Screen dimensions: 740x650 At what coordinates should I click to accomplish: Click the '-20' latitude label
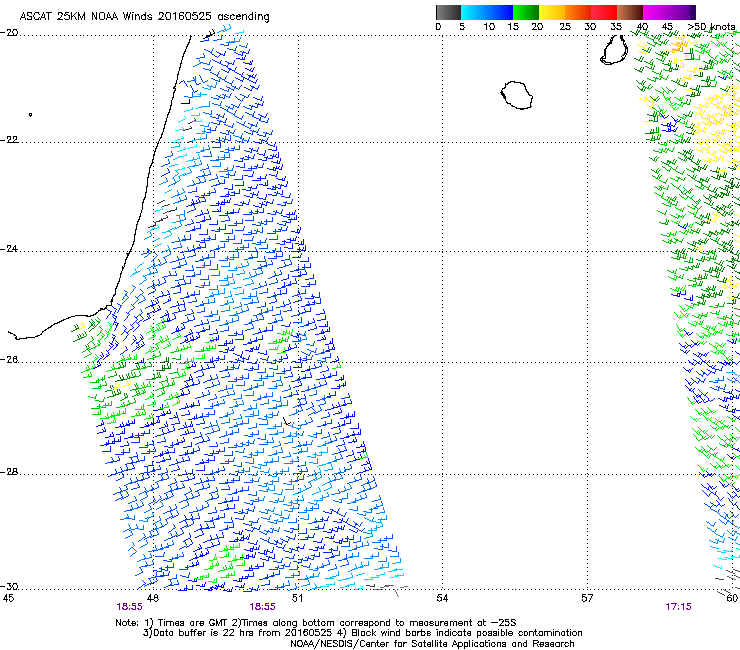click(9, 33)
